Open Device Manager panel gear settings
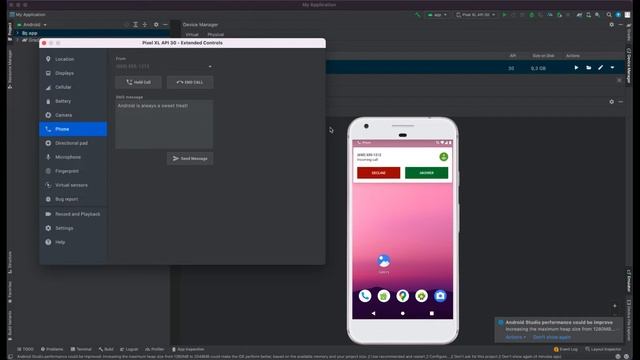The image size is (640, 360). tap(611, 24)
